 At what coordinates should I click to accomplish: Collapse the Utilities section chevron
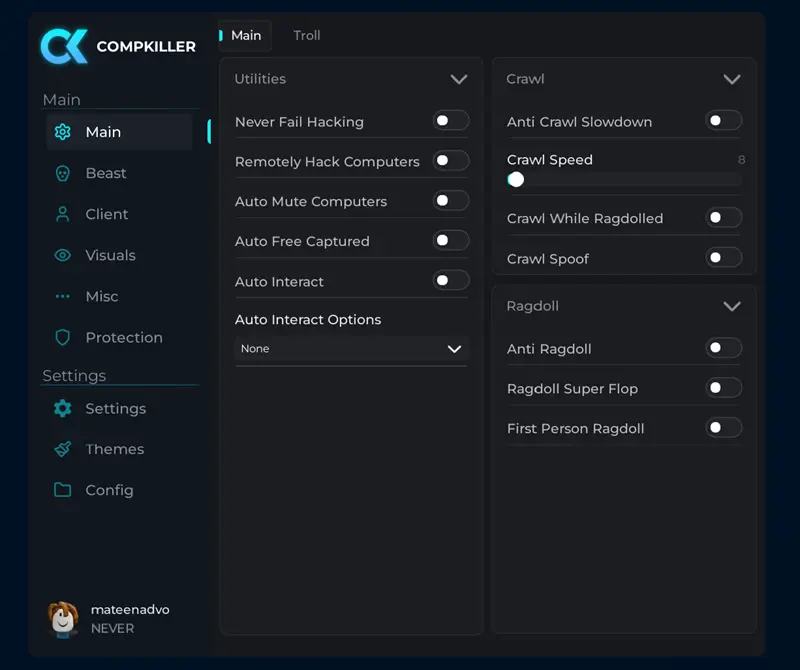coord(459,79)
